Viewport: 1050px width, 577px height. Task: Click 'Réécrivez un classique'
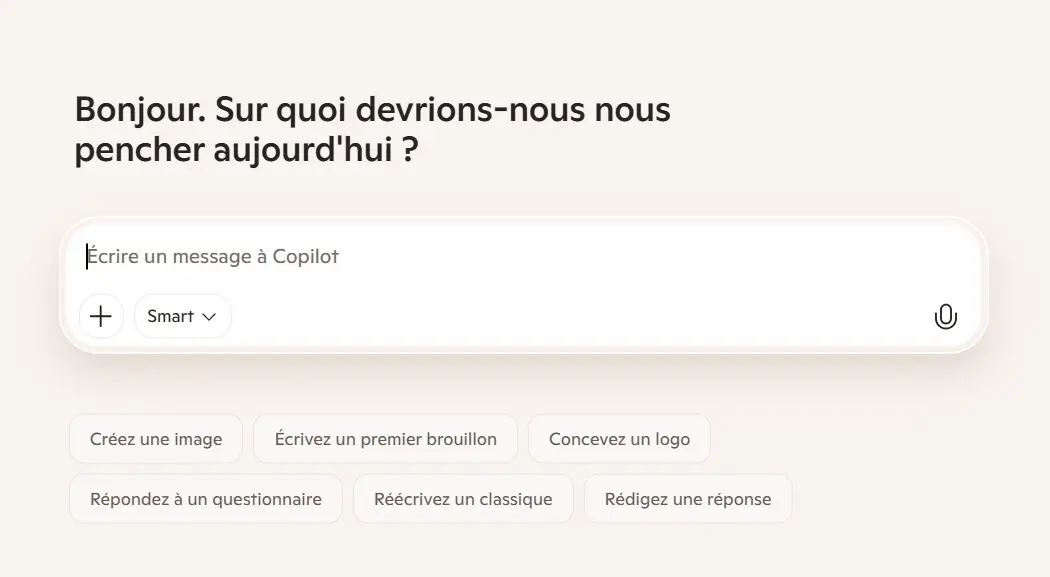click(x=462, y=498)
